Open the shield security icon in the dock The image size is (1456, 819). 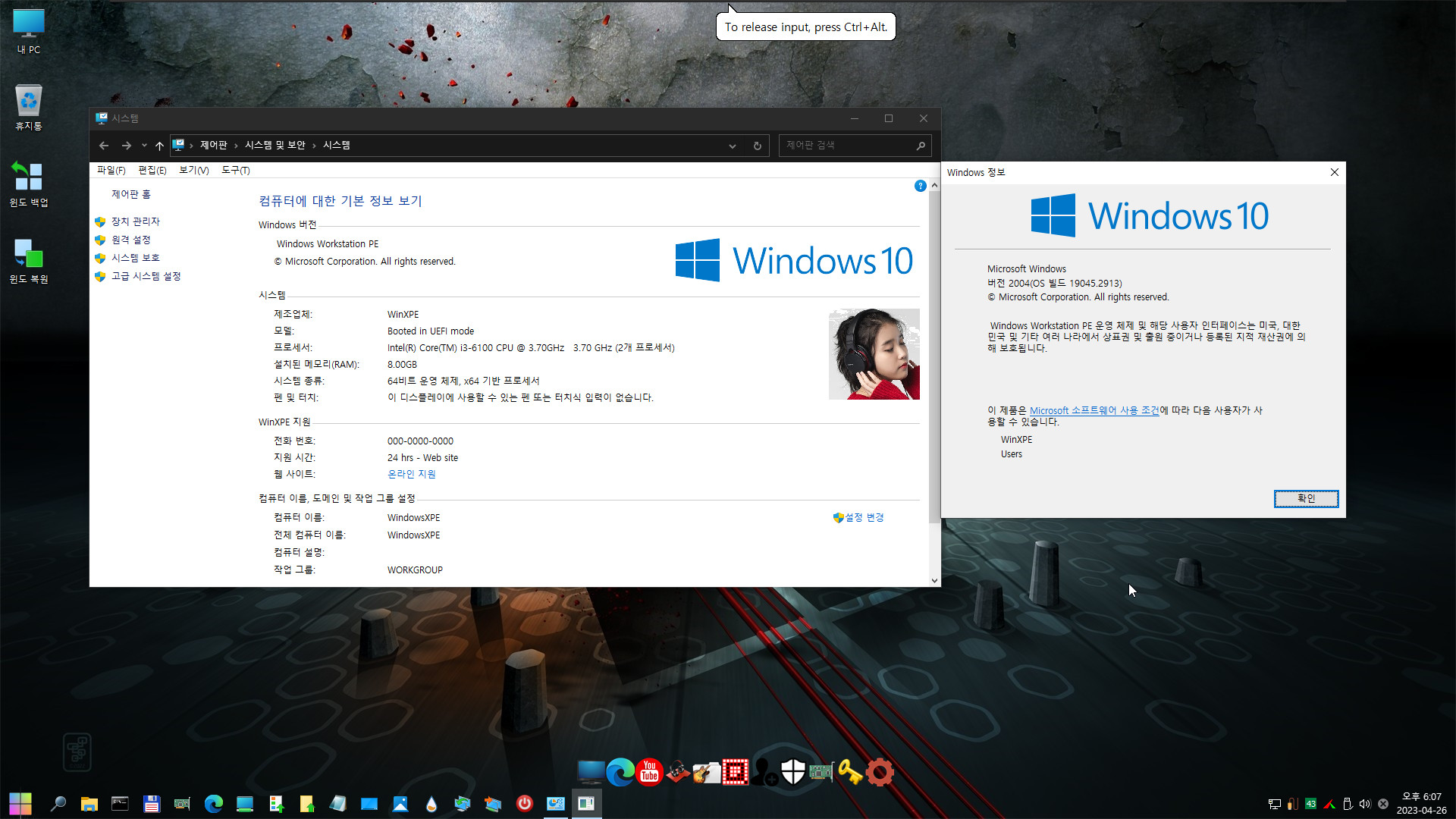792,772
